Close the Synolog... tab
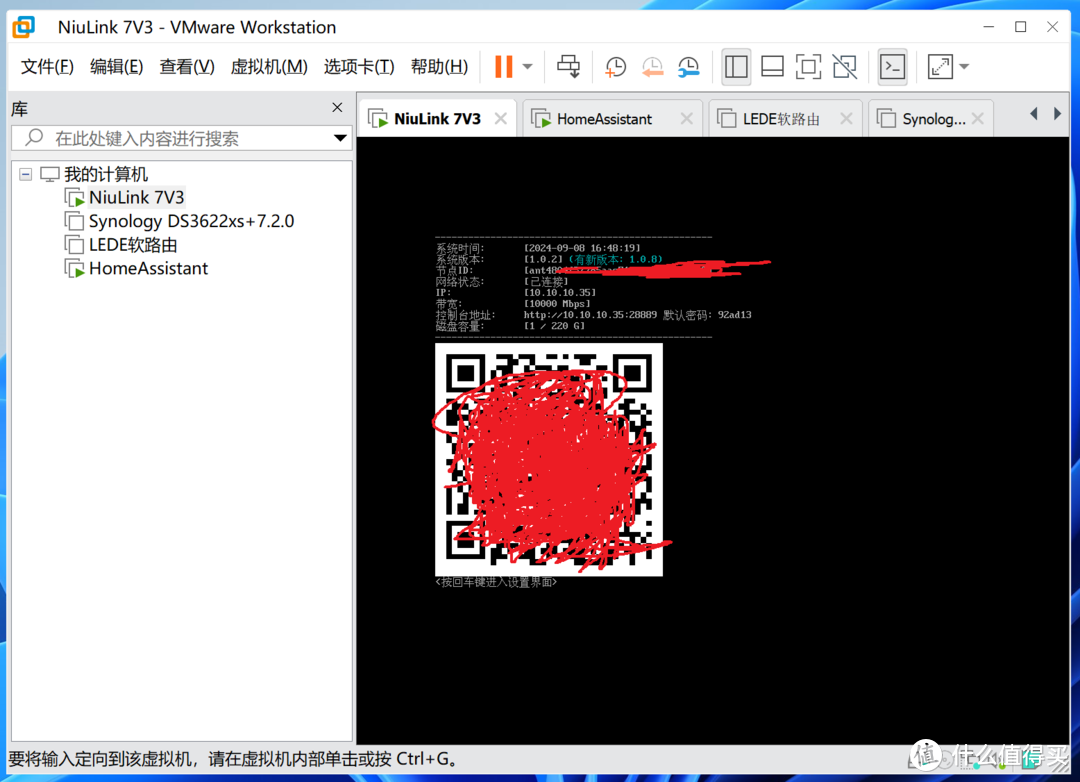This screenshot has height=782, width=1080. pos(978,119)
